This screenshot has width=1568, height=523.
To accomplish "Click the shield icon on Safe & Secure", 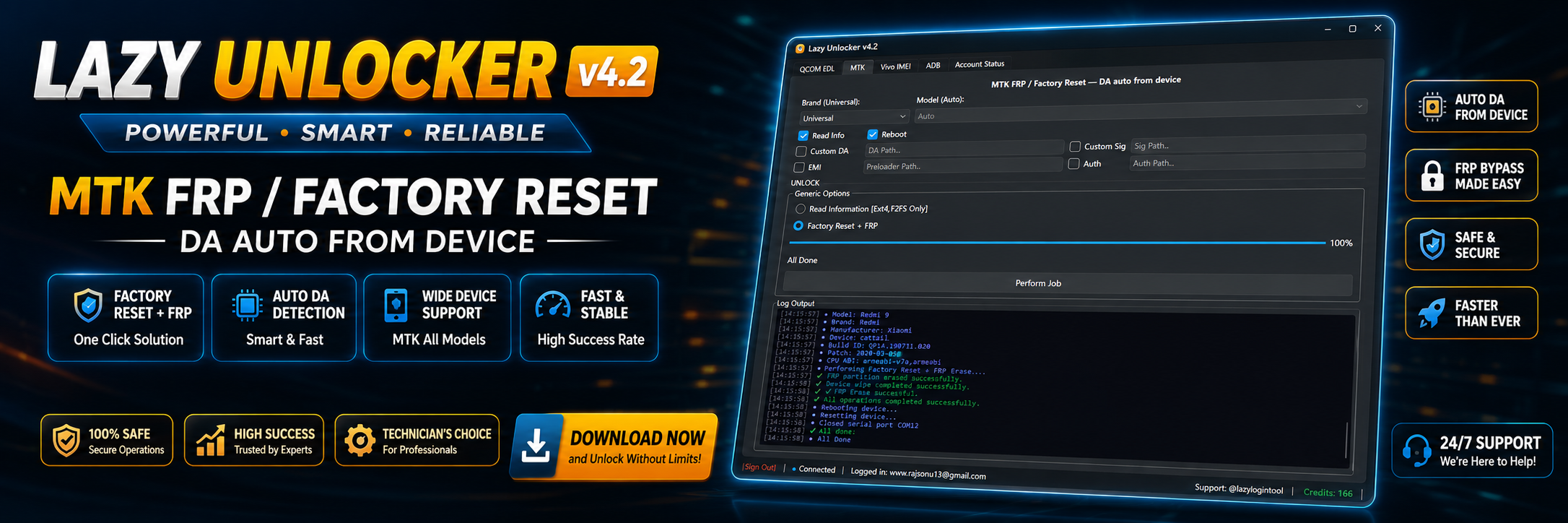I will click(x=1432, y=244).
